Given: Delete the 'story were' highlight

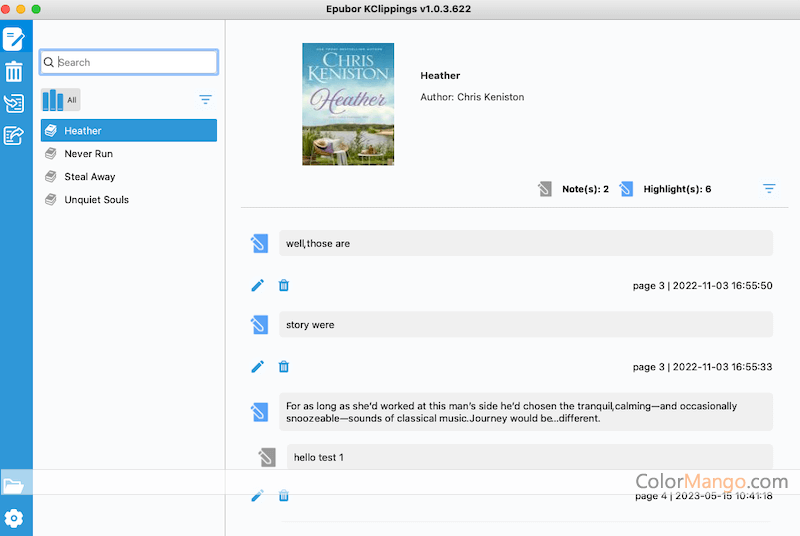Looking at the screenshot, I should point(283,367).
